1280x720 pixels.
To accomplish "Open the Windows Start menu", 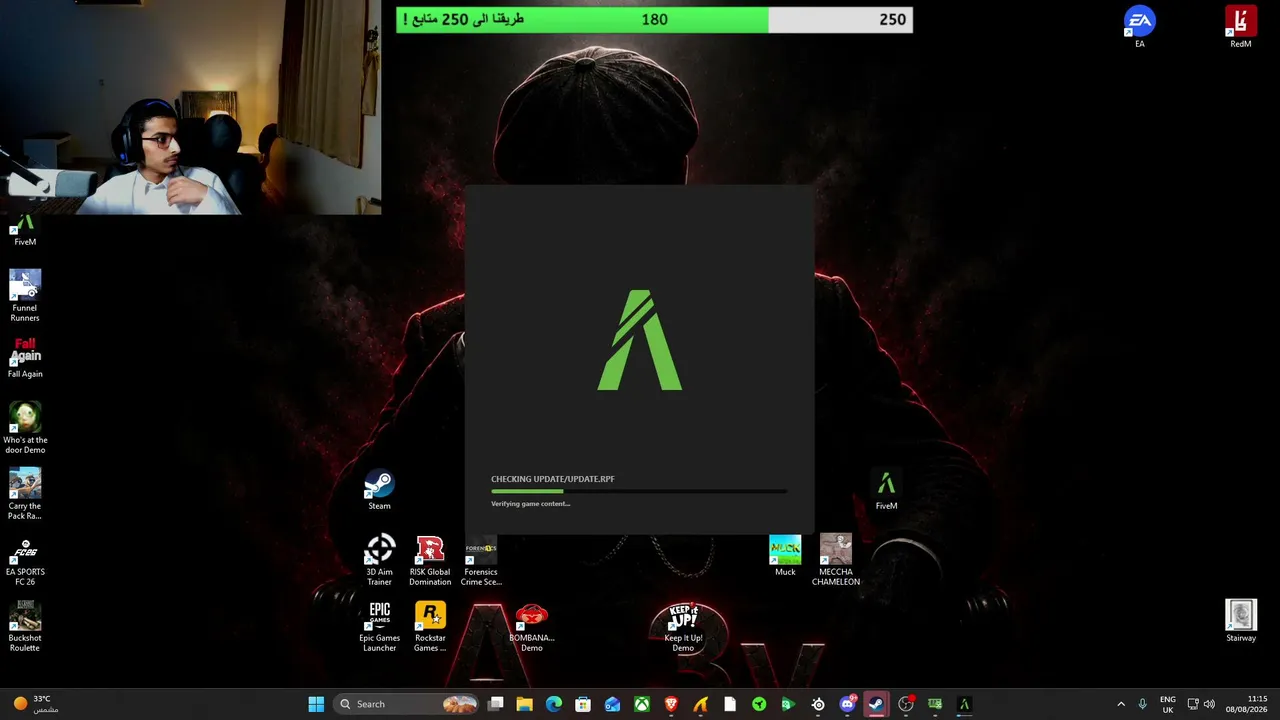I will (x=316, y=704).
